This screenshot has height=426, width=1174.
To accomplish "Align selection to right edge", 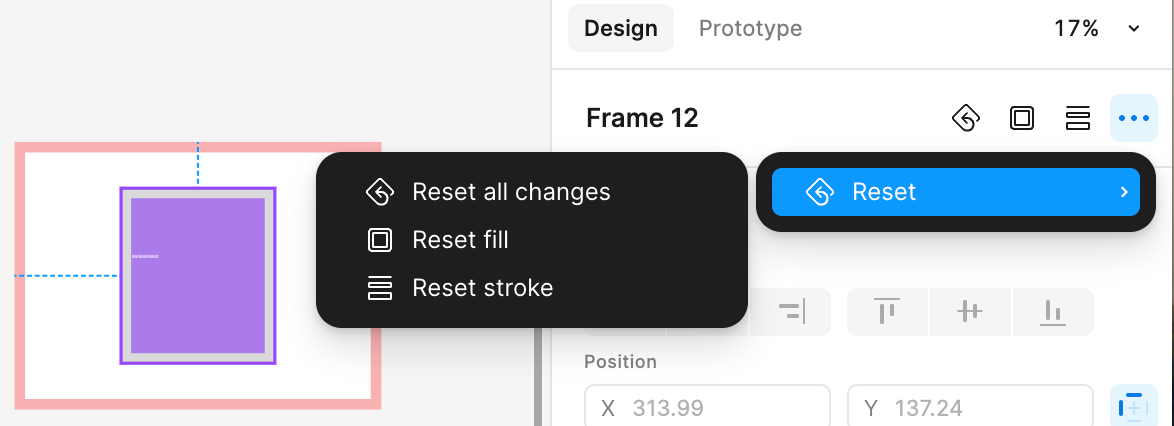I will tap(791, 311).
